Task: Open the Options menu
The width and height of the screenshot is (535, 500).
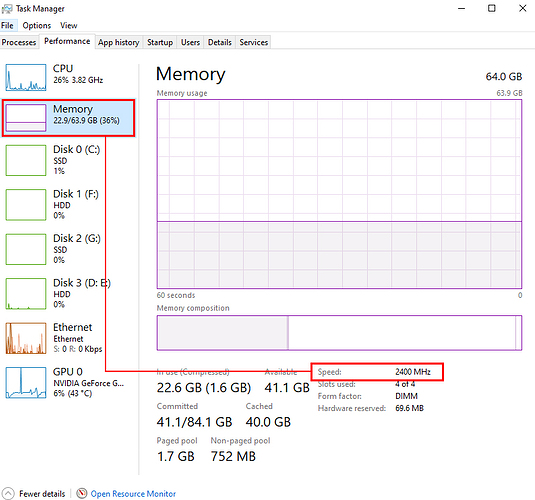Action: click(x=37, y=26)
